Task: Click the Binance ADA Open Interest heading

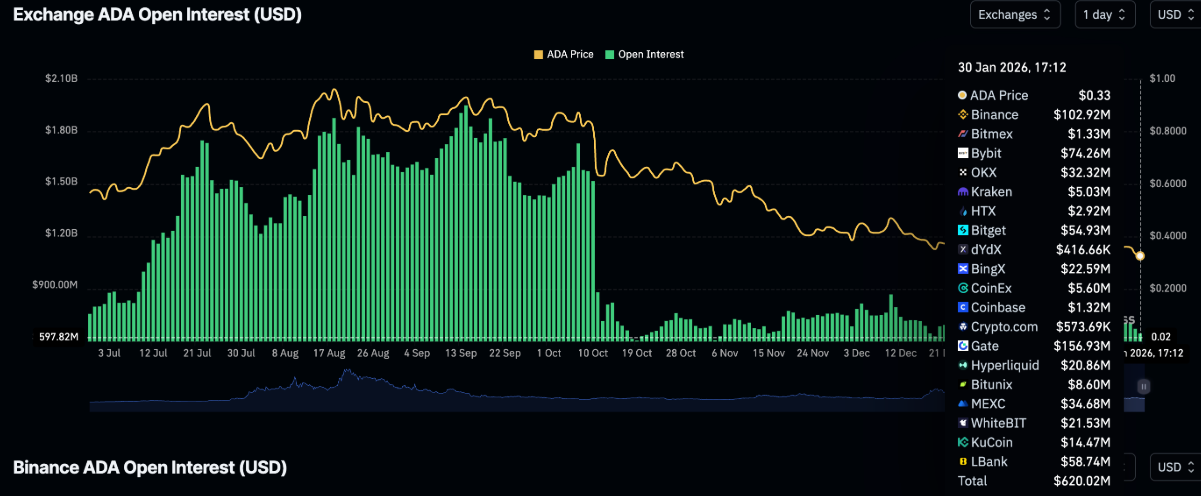Action: (149, 467)
